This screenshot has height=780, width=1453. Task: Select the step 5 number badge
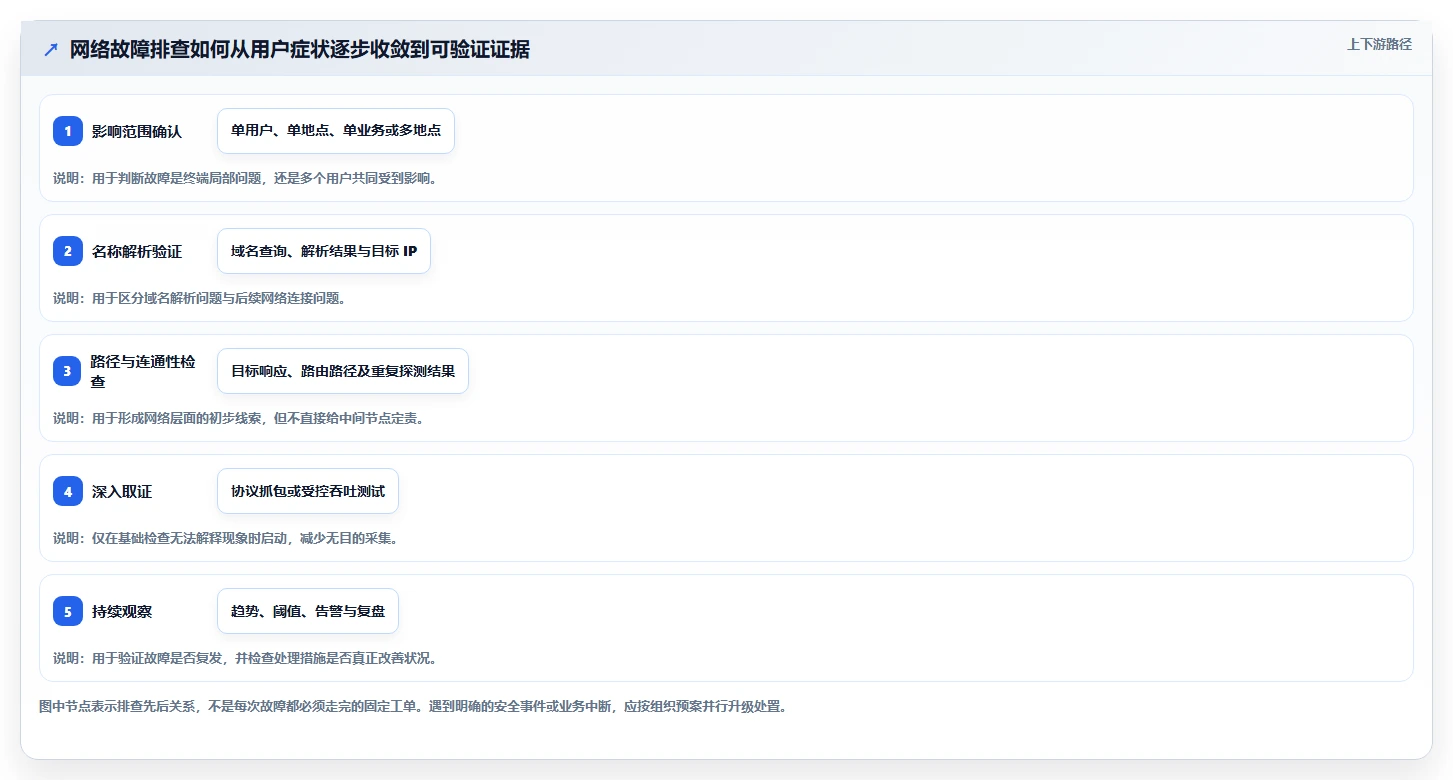[x=68, y=611]
